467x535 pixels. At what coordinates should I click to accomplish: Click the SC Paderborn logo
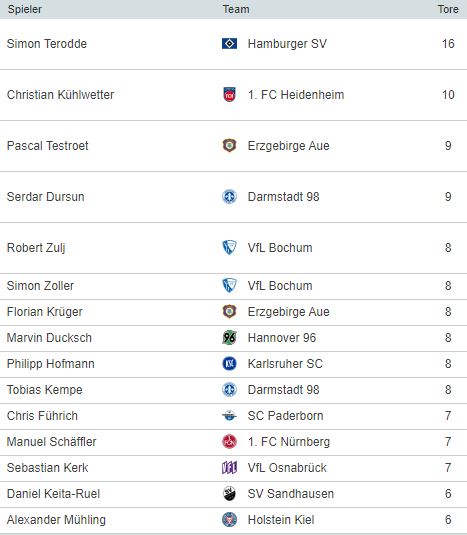click(x=229, y=416)
